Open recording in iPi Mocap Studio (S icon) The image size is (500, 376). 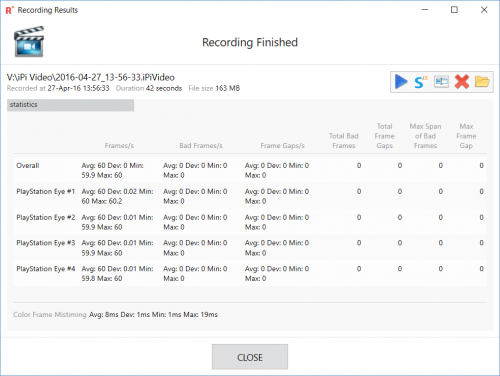pos(421,82)
